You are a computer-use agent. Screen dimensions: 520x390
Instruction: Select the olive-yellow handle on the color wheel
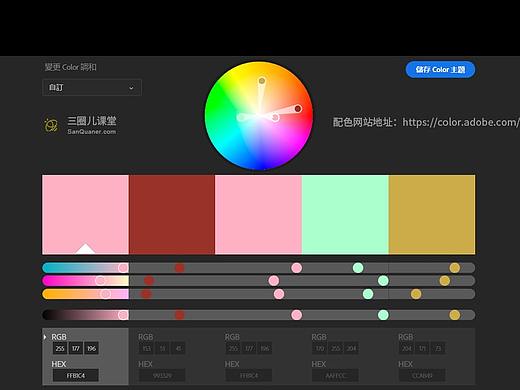[262, 81]
